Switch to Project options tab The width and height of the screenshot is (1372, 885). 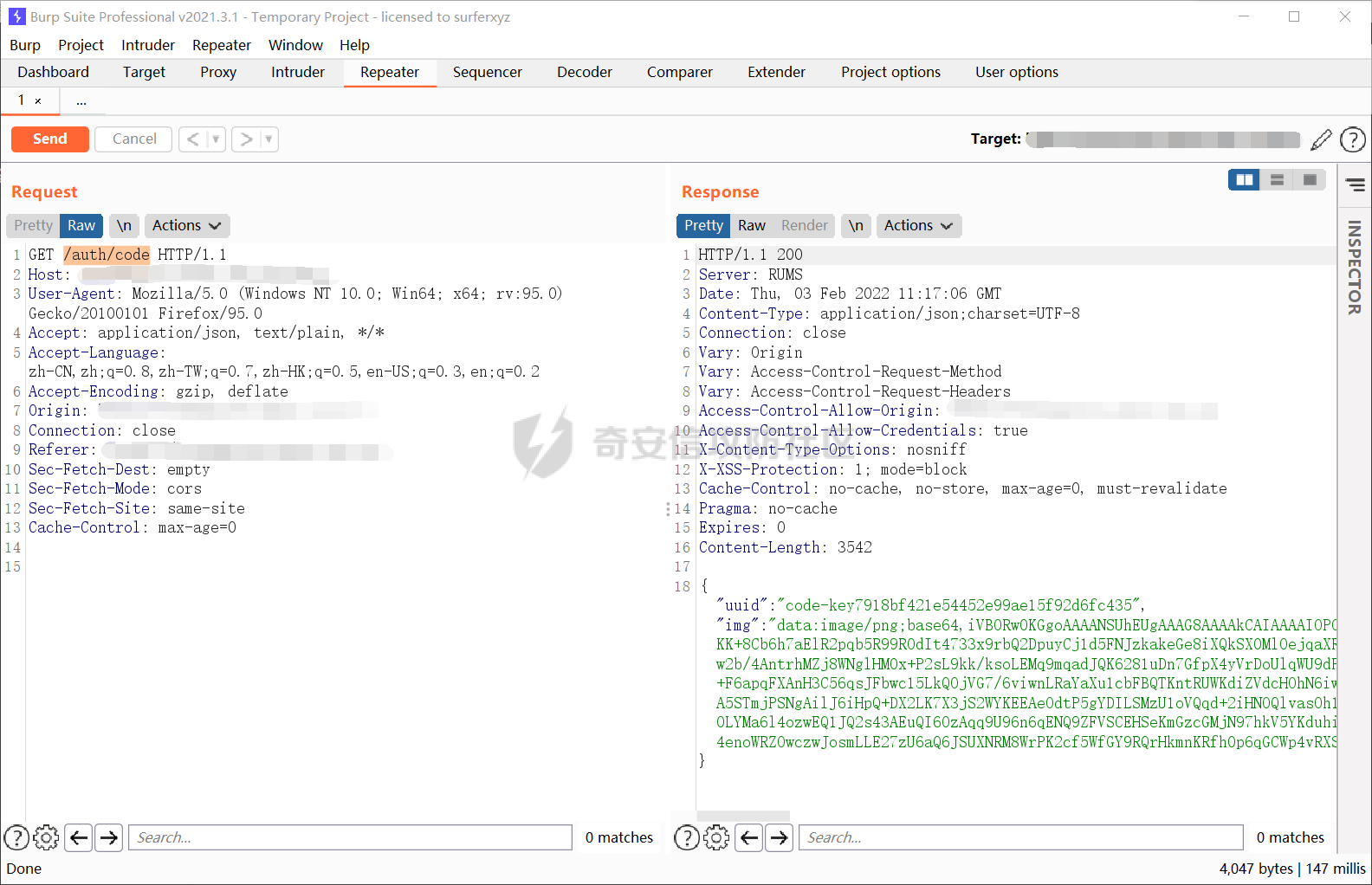890,73
